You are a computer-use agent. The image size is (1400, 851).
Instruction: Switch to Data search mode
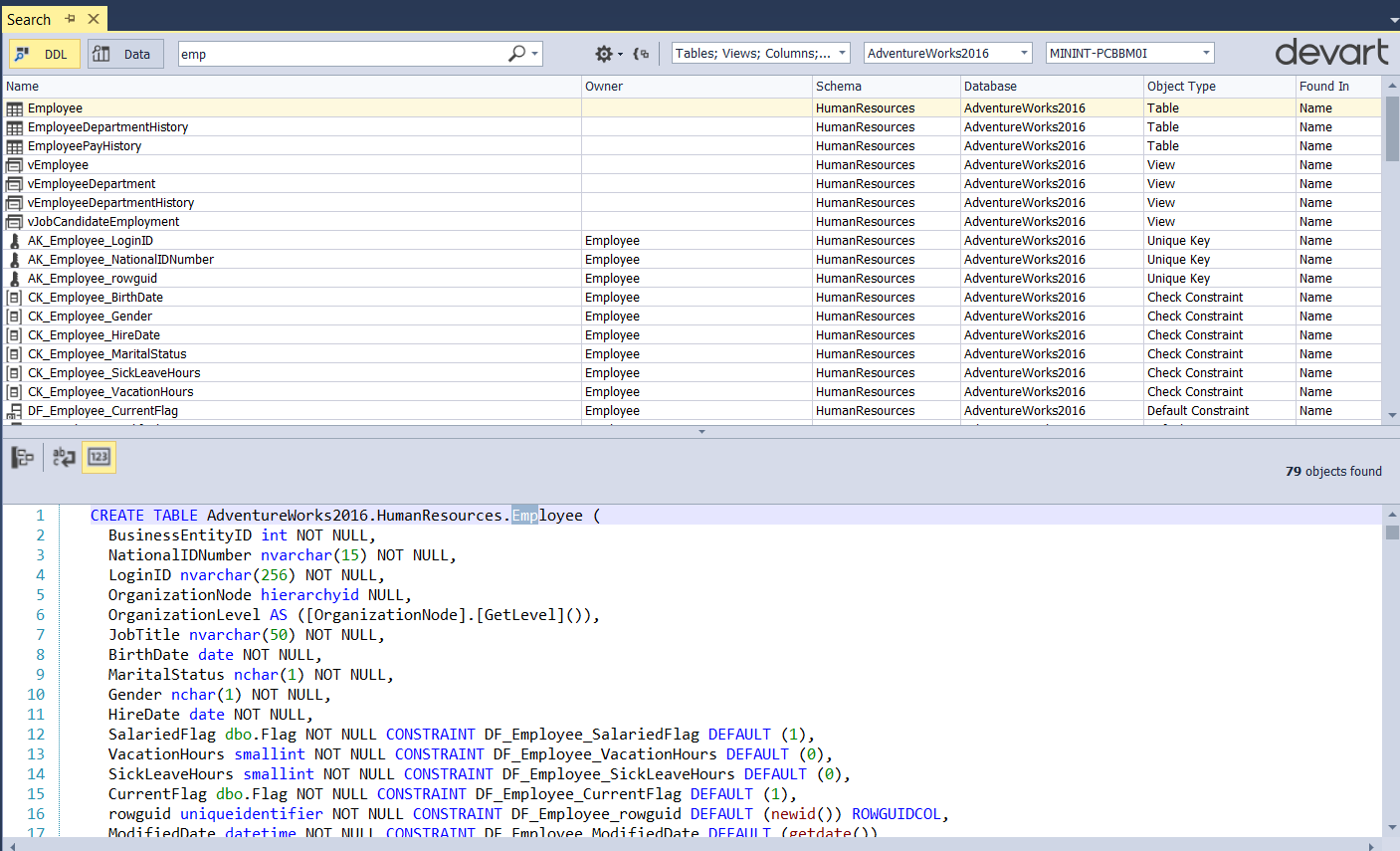[125, 54]
